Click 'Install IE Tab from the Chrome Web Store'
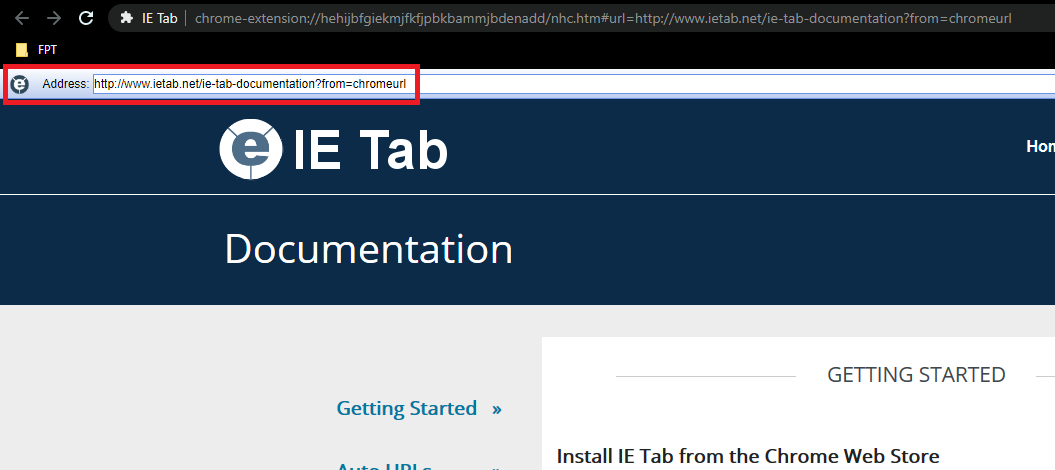The image size is (1055, 470). 748,457
